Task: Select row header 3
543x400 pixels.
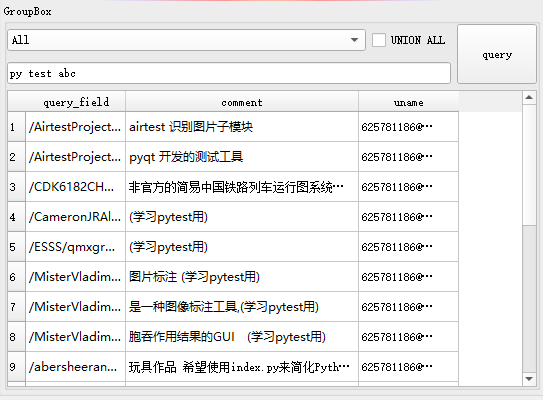Action: pyautogui.click(x=16, y=187)
